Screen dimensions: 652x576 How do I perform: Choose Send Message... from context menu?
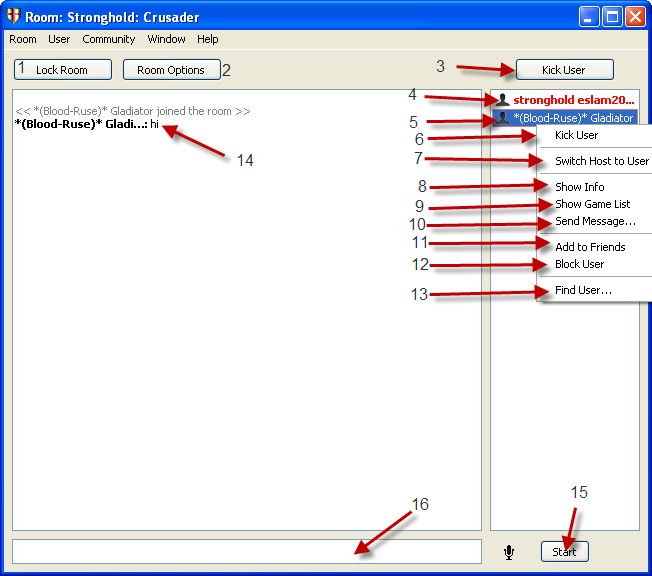[x=595, y=221]
